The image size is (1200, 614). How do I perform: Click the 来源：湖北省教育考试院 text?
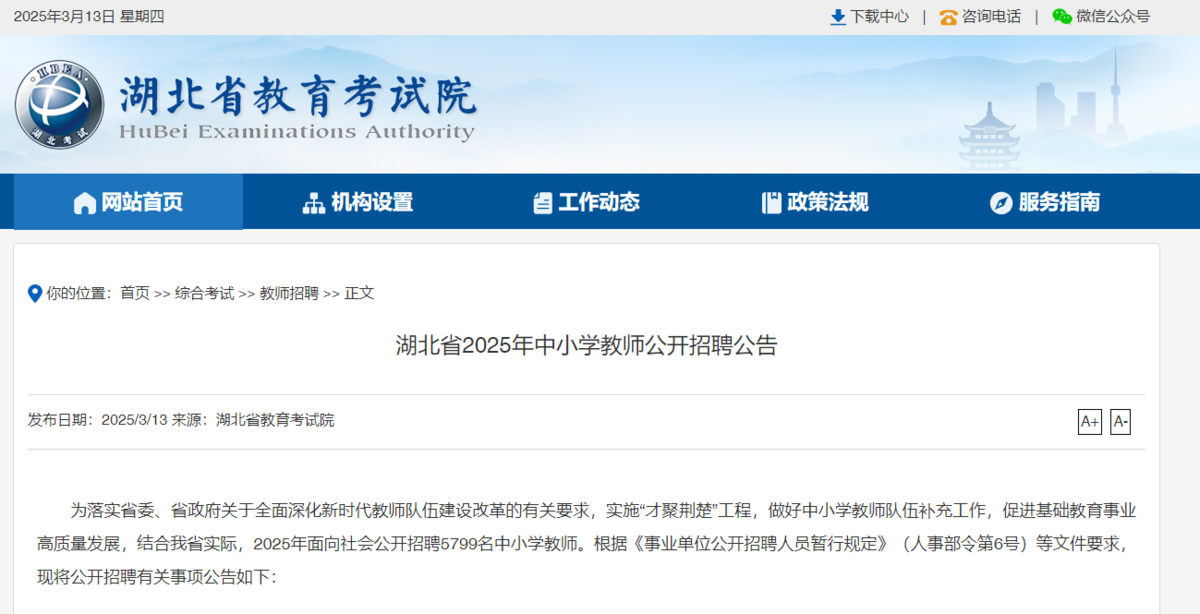click(x=253, y=420)
